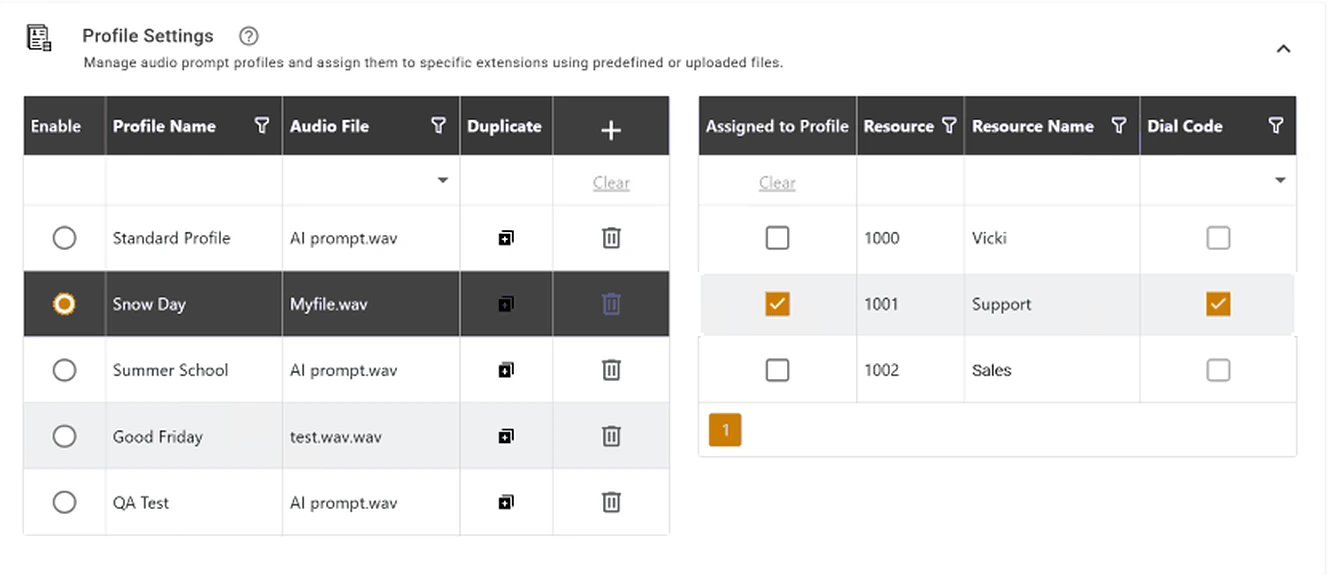This screenshot has width=1328, height=576.
Task: Filter the Dial Code column
Action: pos(1276,126)
